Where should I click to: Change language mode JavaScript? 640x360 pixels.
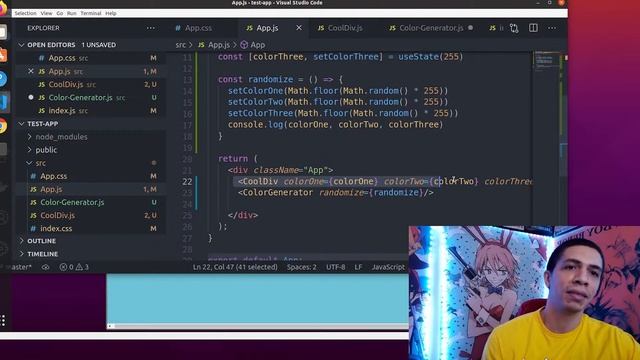pos(388,267)
